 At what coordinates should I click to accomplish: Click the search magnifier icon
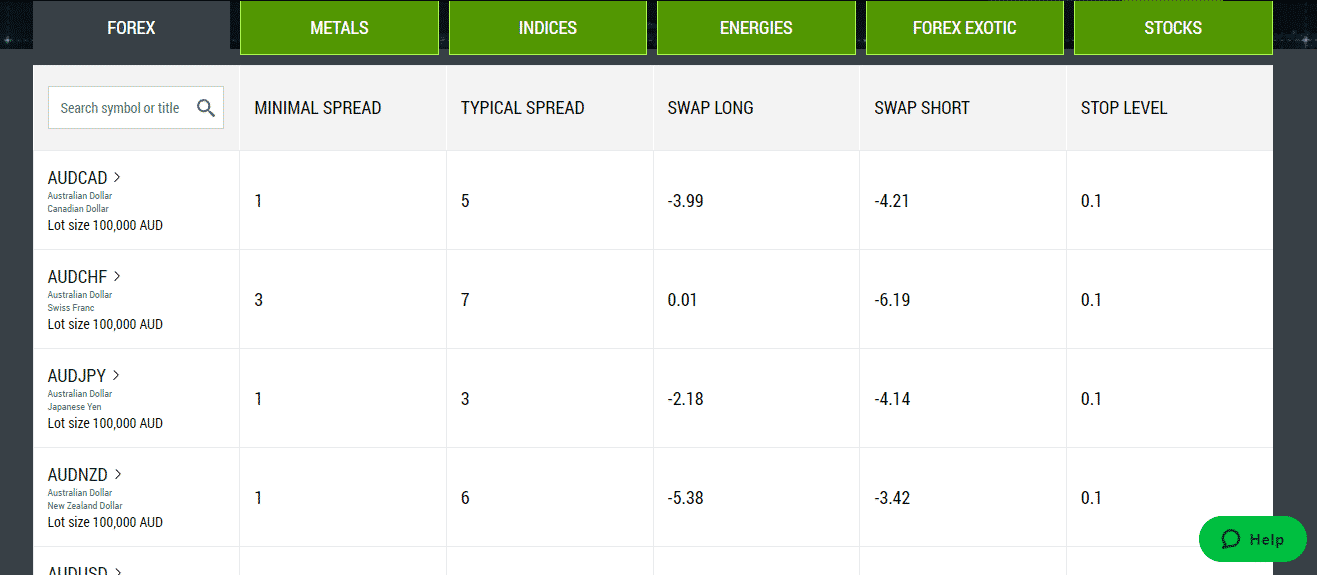(x=206, y=108)
